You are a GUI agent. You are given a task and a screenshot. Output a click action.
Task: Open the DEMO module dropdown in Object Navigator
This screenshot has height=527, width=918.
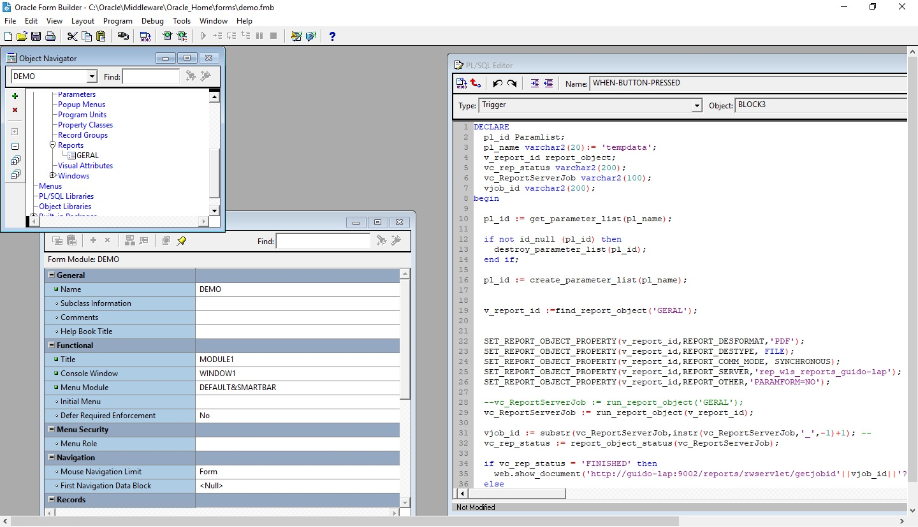tap(92, 76)
